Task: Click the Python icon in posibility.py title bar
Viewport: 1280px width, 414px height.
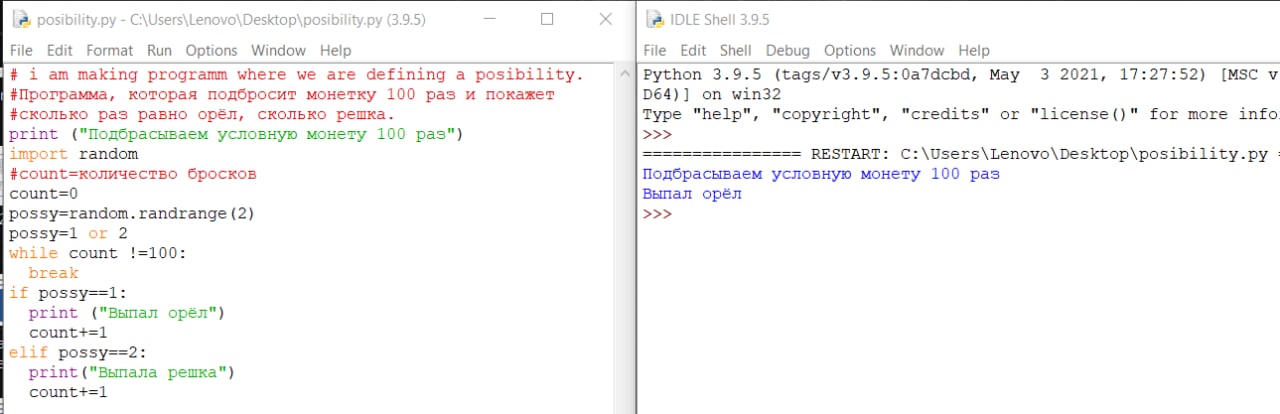Action: (20, 19)
